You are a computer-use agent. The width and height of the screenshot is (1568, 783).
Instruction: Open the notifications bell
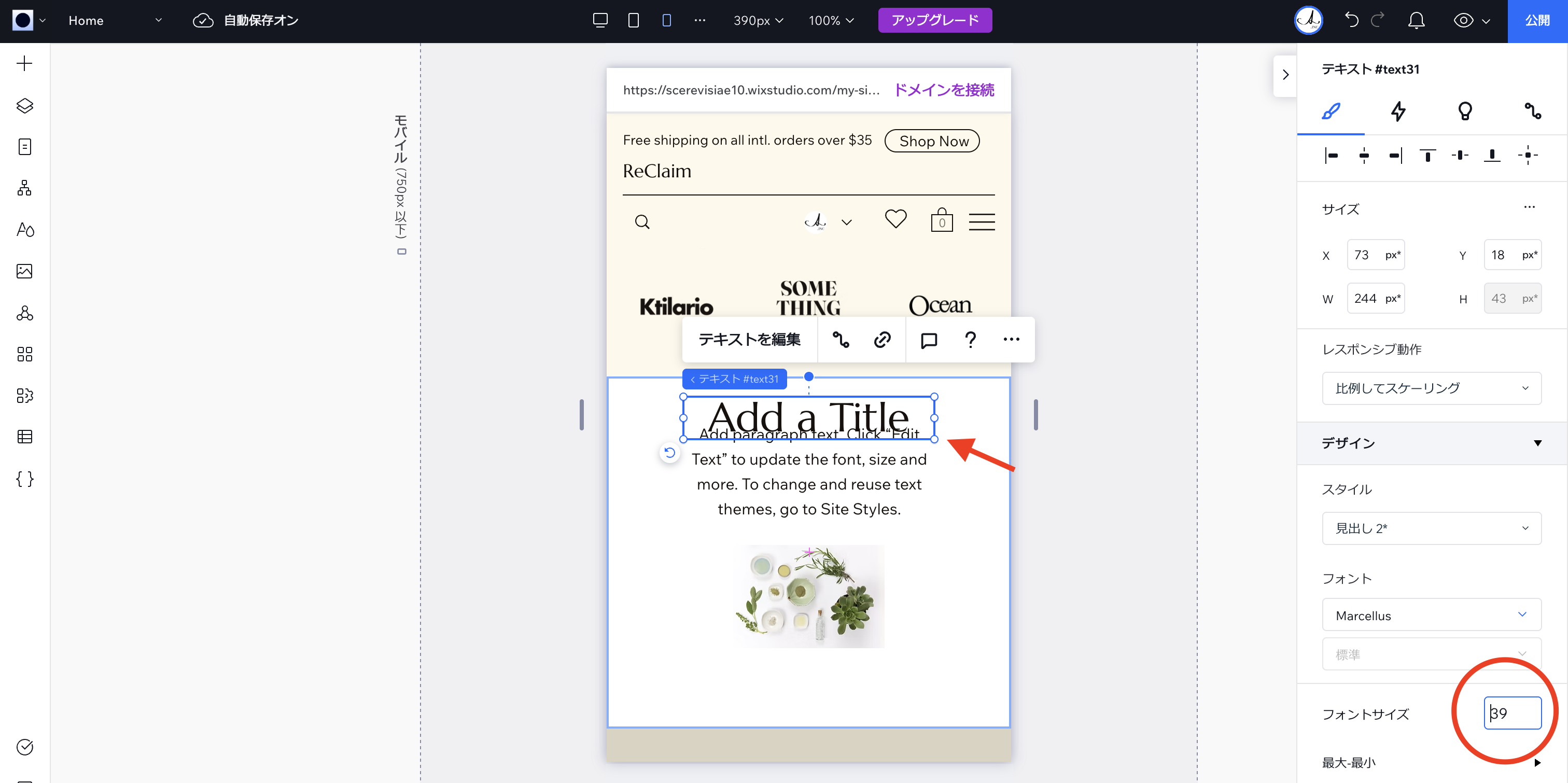tap(1417, 20)
